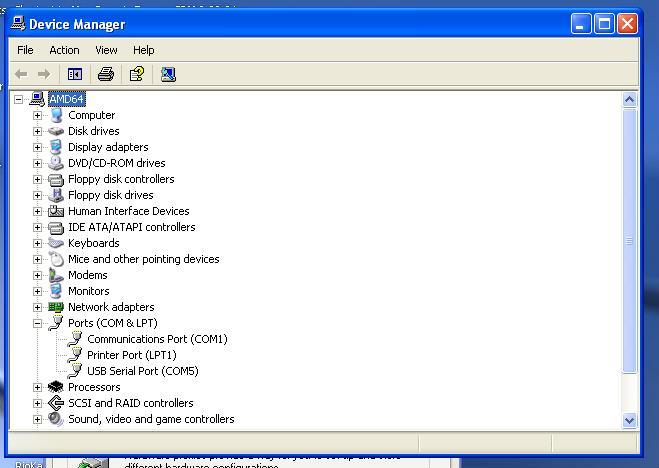This screenshot has width=659, height=468.
Task: Expand the Disk drives node
Action: pos(37,131)
